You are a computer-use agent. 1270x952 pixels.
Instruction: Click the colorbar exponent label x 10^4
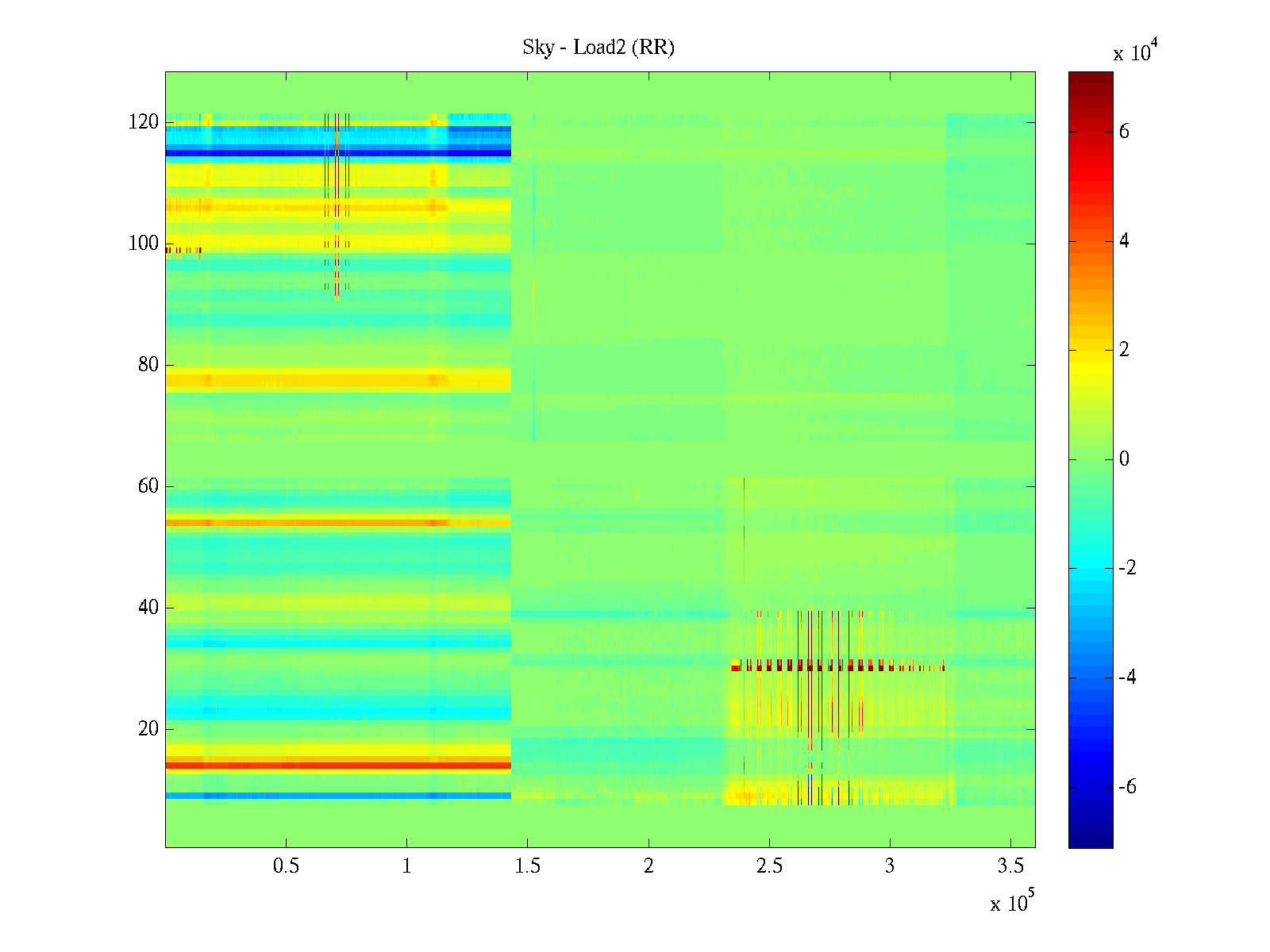tap(1135, 52)
